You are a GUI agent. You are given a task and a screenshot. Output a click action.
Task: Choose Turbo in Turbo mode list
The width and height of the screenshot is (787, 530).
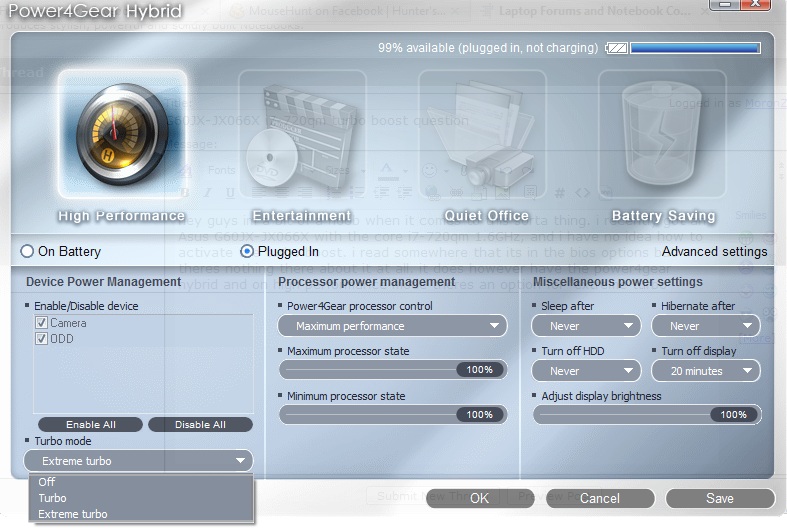pyautogui.click(x=141, y=498)
